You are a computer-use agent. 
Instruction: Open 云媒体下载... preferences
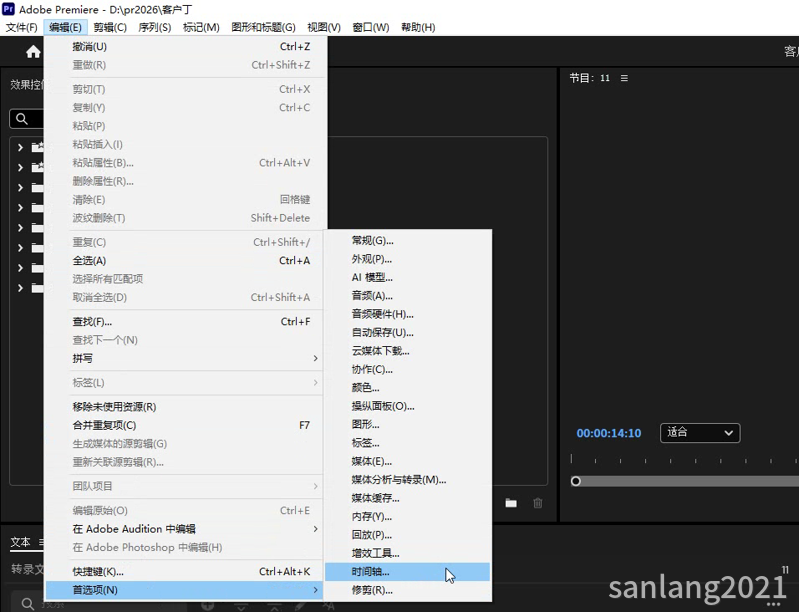408,351
